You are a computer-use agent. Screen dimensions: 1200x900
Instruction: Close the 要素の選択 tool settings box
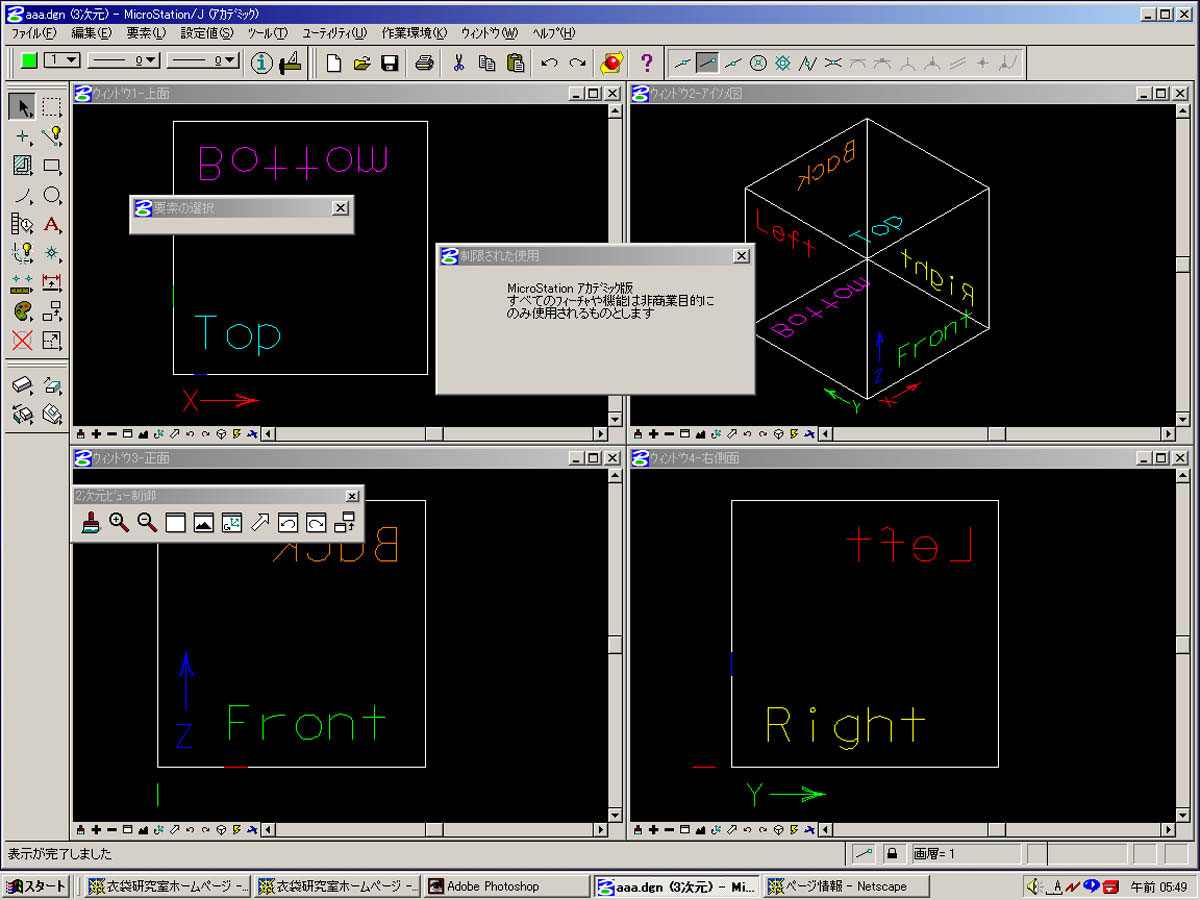(x=340, y=208)
